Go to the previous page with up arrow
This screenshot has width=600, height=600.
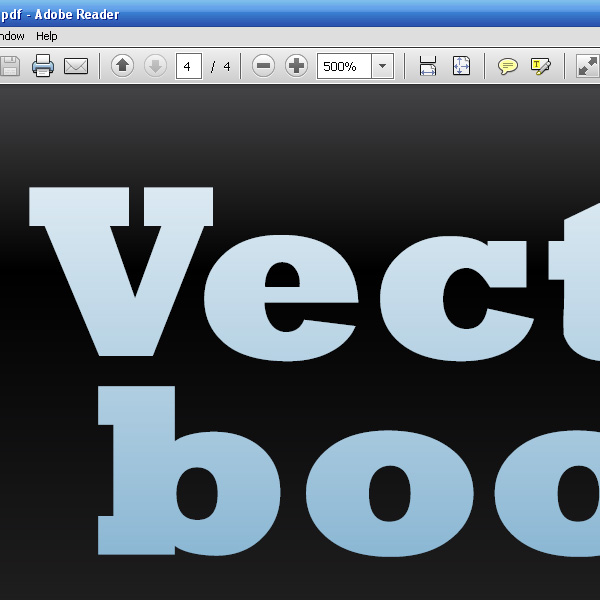(122, 66)
